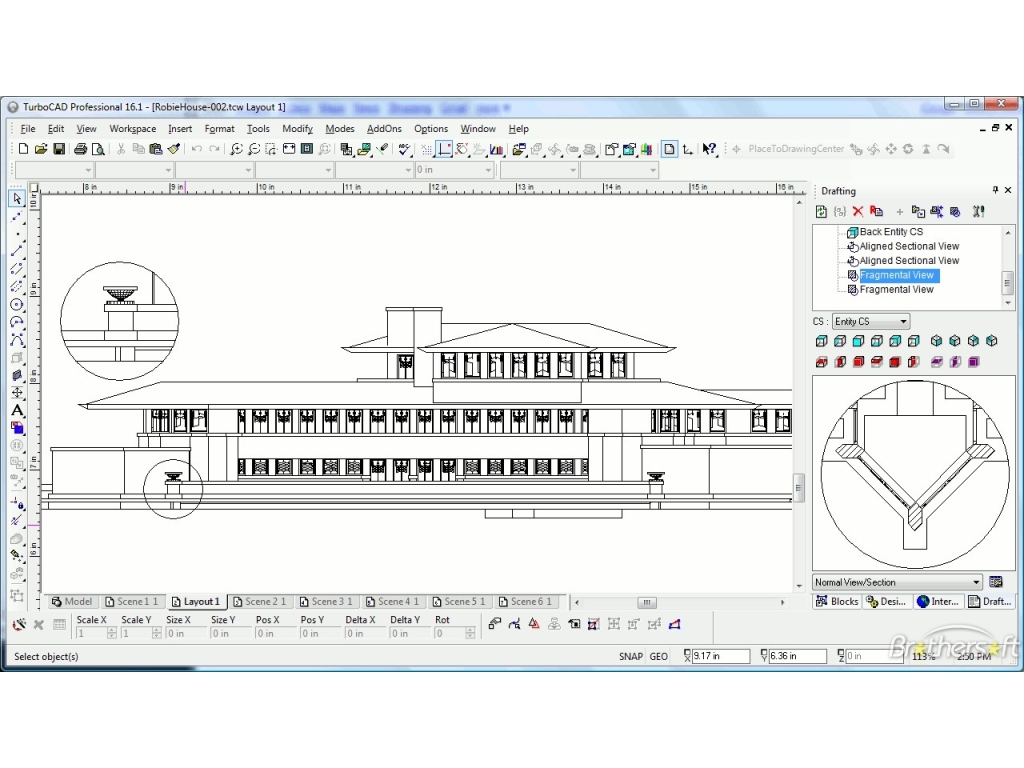Pin the Drafting palette with the pushpin icon
1024x768 pixels.
click(995, 190)
